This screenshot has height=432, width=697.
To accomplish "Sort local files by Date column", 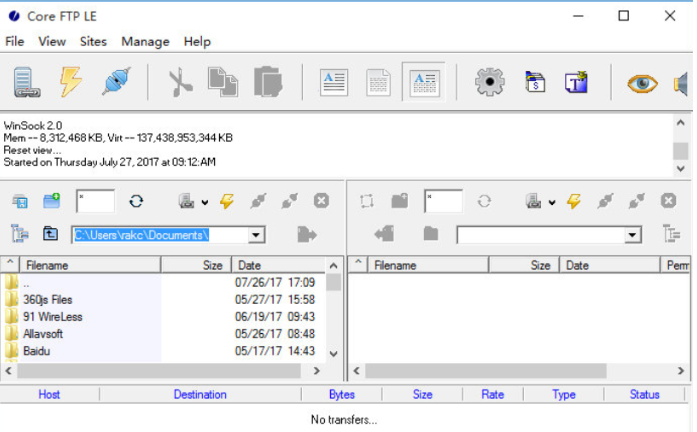I will (279, 265).
